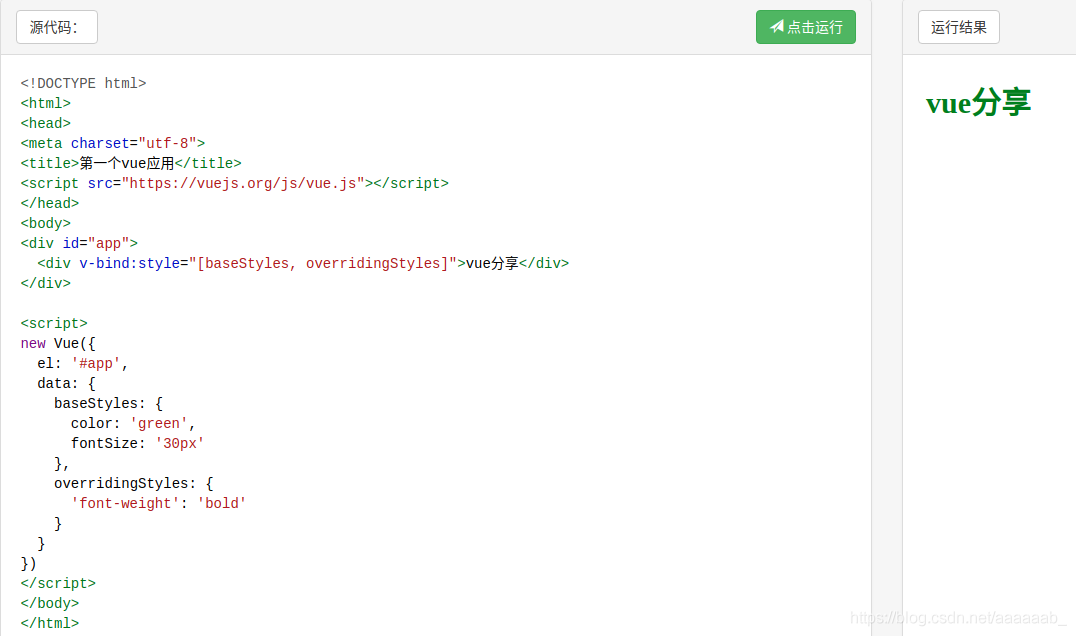Click the 源代码 button

click(x=56, y=27)
